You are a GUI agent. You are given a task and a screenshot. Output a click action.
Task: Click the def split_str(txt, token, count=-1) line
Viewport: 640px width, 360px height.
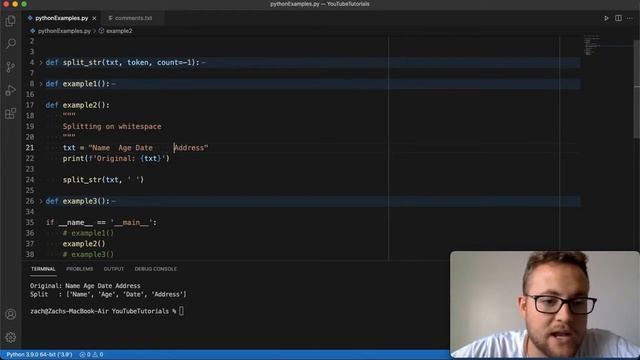click(x=122, y=62)
